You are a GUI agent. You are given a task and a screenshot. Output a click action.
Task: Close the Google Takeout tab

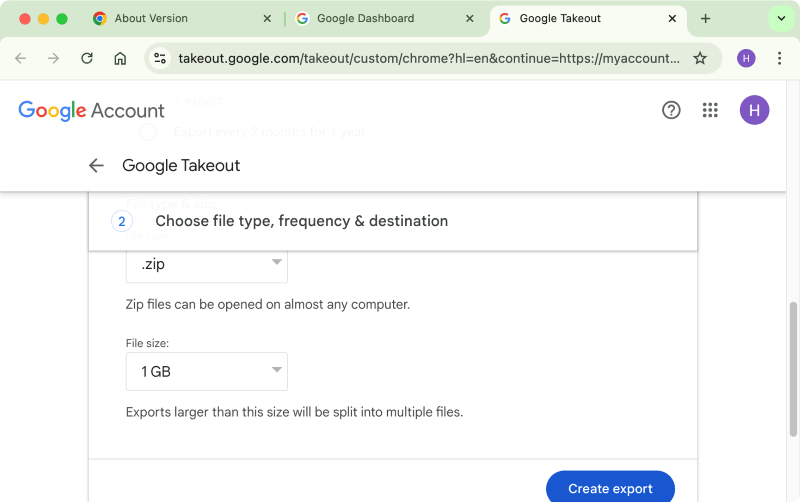pos(672,19)
